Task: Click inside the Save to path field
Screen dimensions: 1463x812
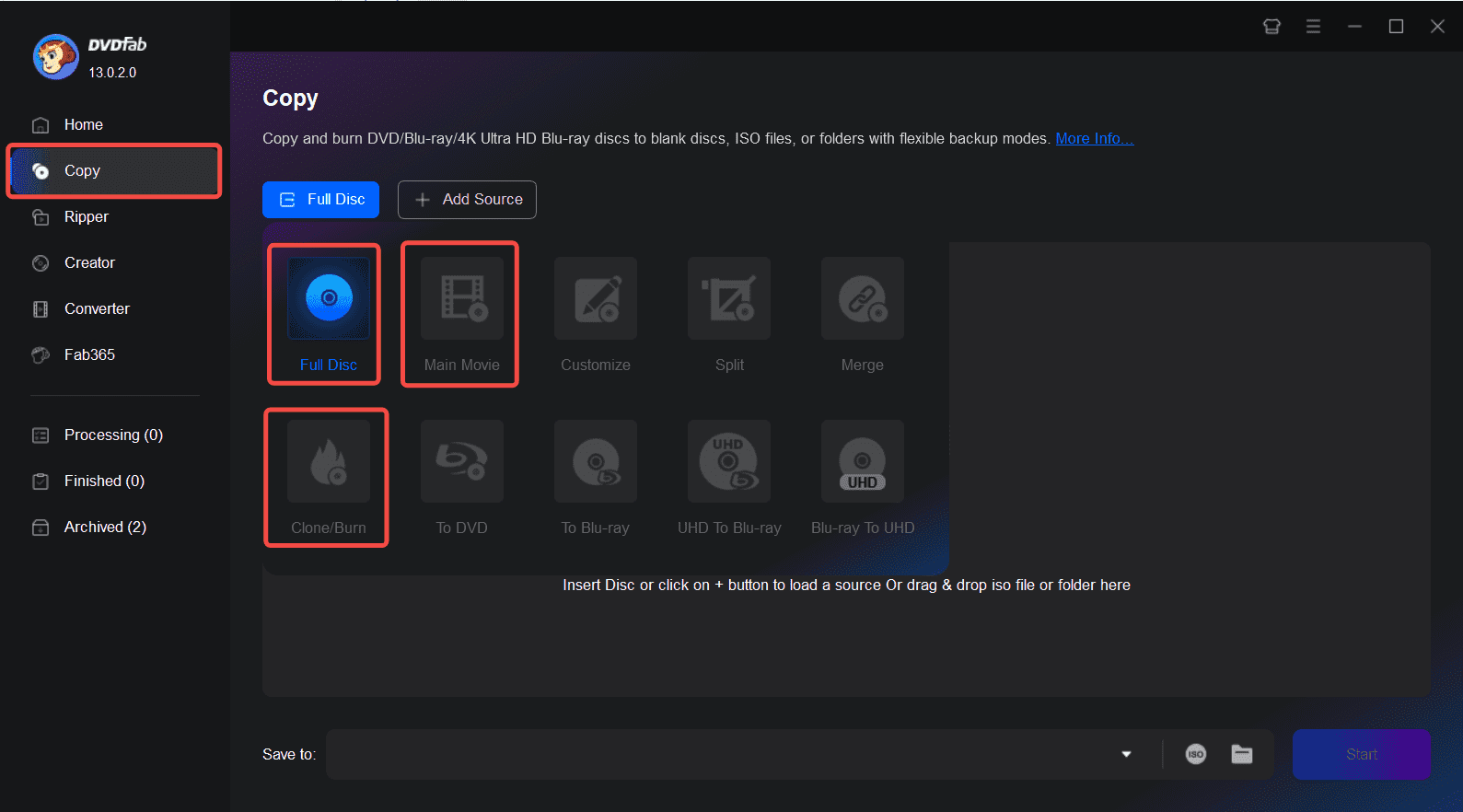Action: click(x=718, y=754)
